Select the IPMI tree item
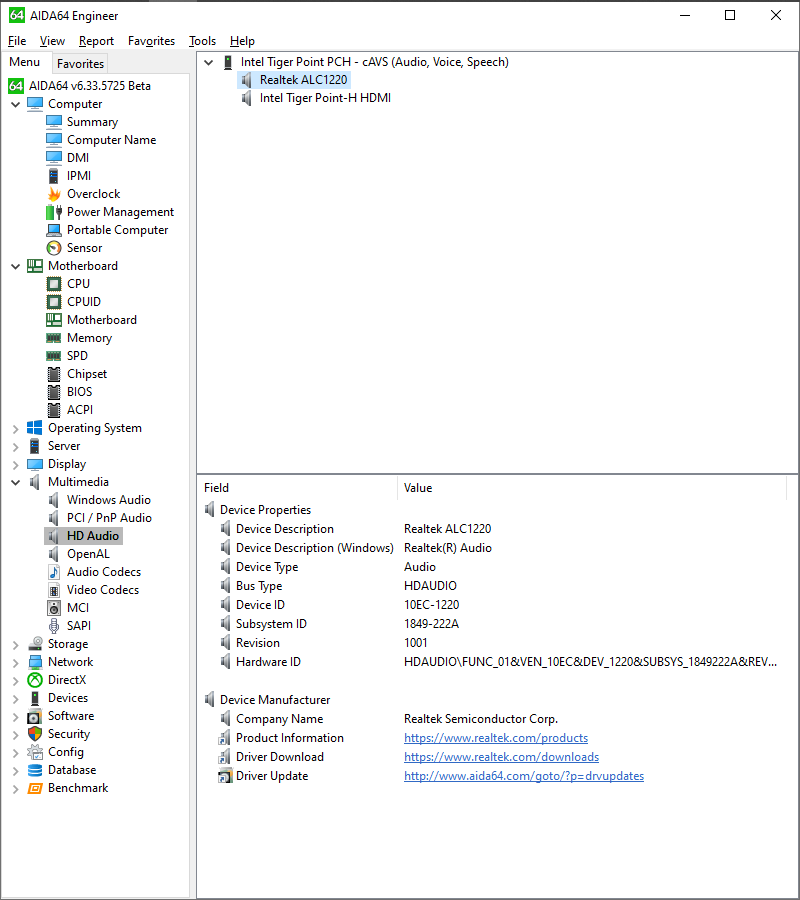Viewport: 800px width, 900px height. point(79,176)
